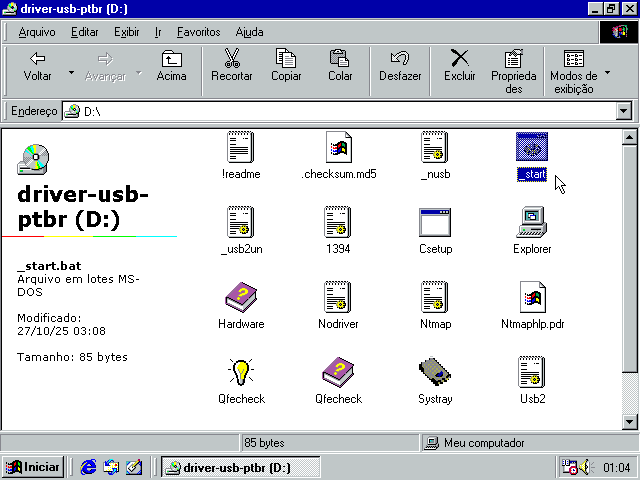Open the Explorer computer icon
Screen dimensions: 640x480
(x=532, y=224)
